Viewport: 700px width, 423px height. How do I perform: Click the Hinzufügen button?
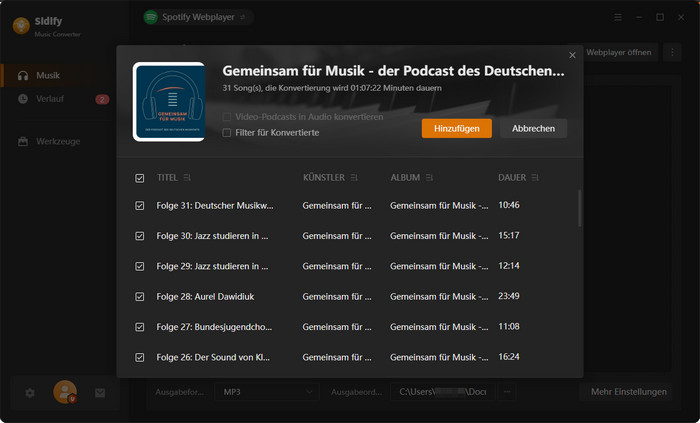pyautogui.click(x=457, y=129)
